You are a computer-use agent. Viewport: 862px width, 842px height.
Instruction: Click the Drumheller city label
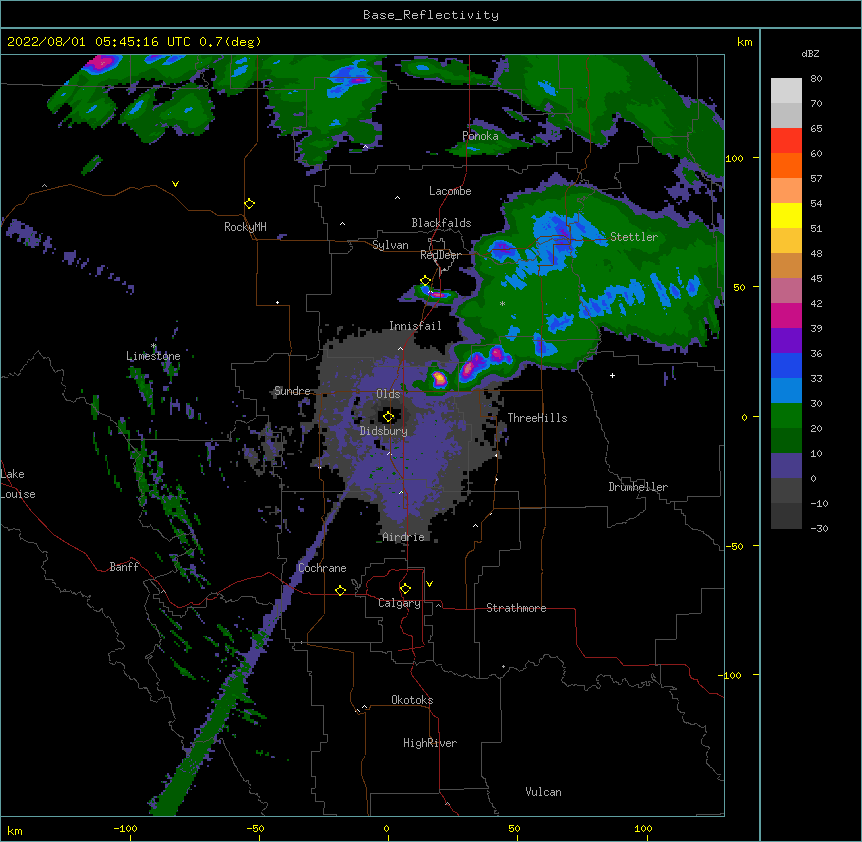638,487
